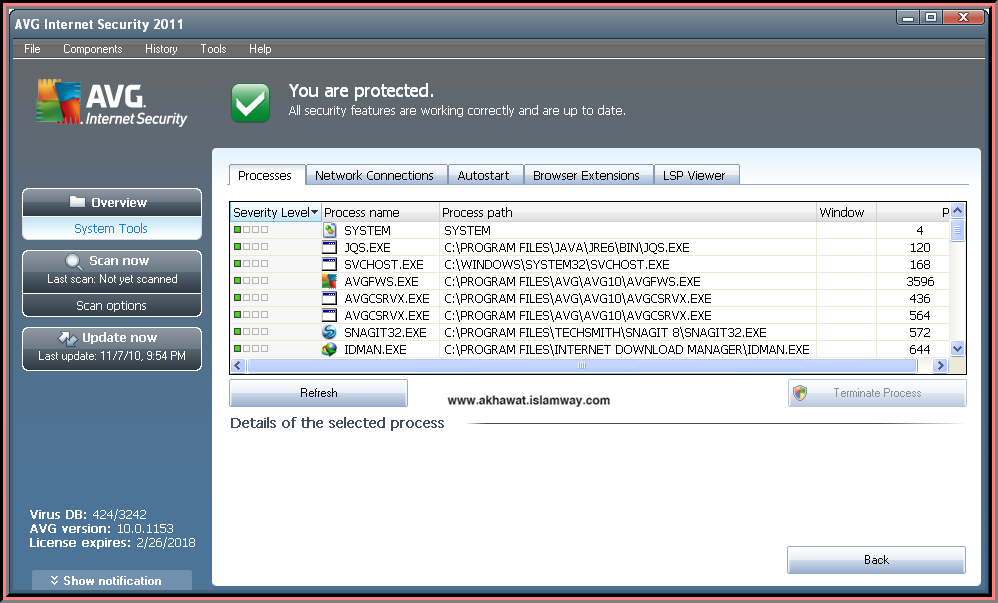Click the process list scroll down arrow
This screenshot has width=998, height=603.
tap(957, 348)
